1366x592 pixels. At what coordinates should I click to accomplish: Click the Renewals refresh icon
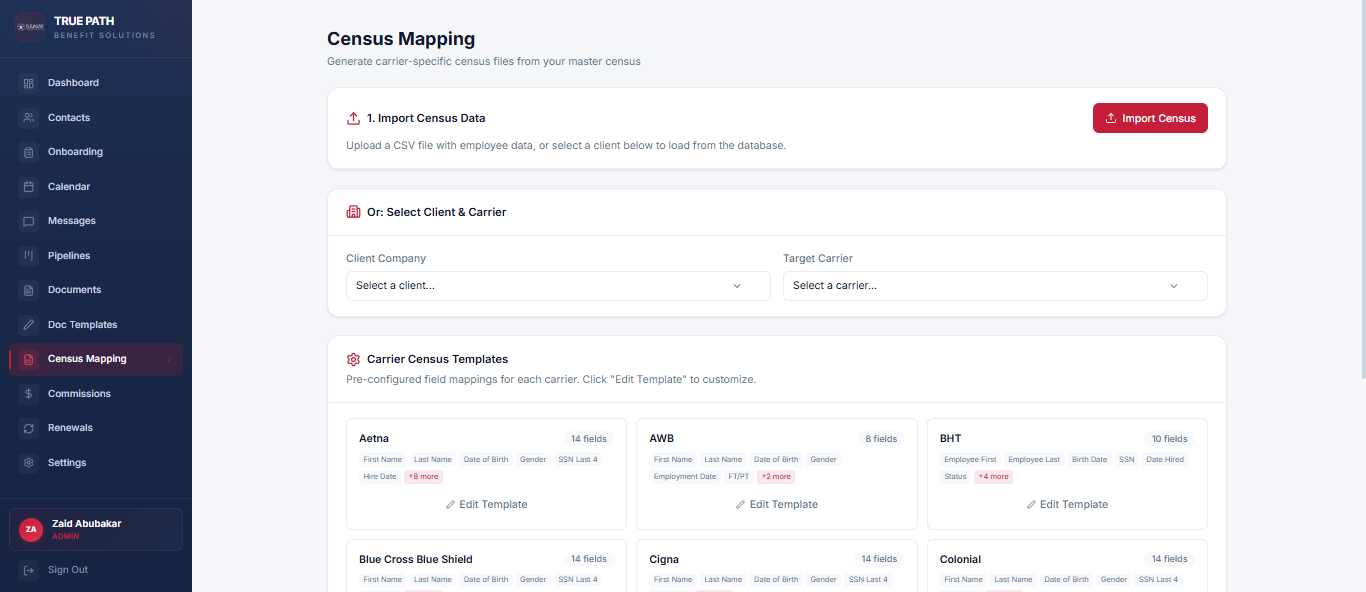tap(29, 428)
